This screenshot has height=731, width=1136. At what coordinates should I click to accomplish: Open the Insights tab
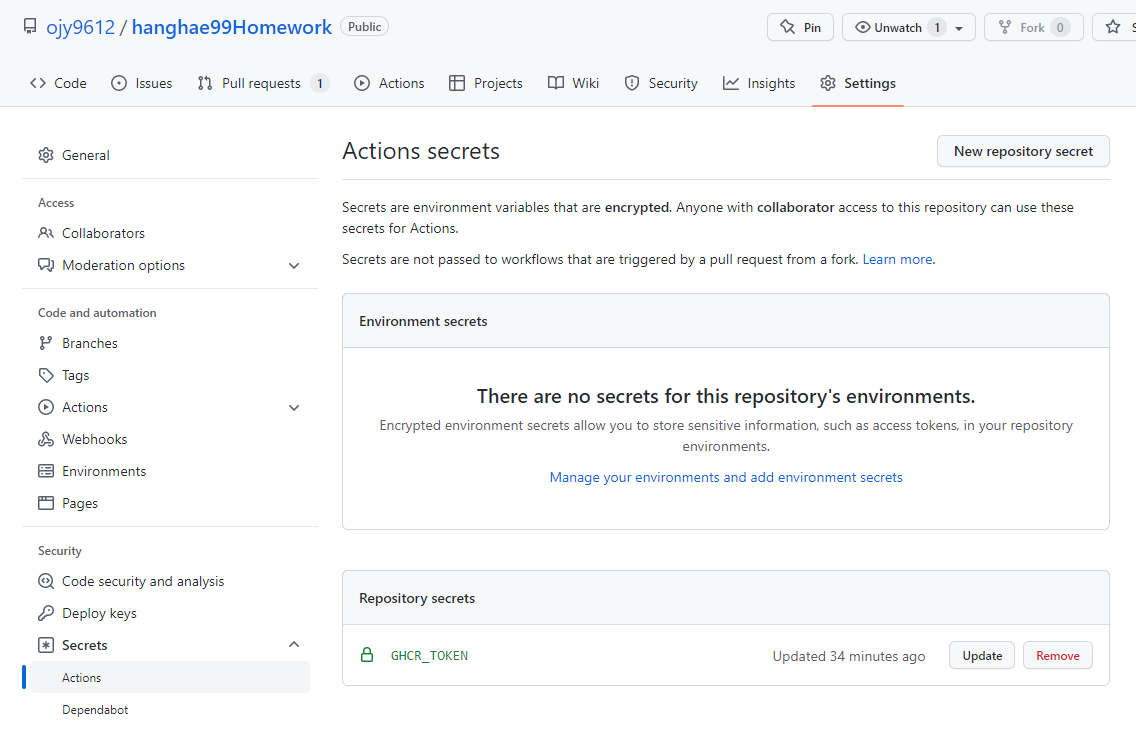point(759,83)
